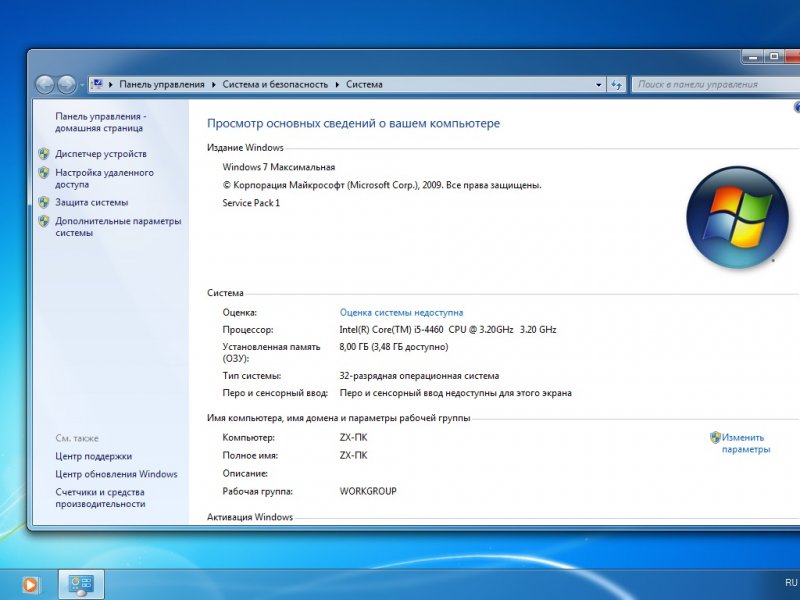Expand the arrow after Панель управления breadcrumb
800x600 pixels.
213,85
